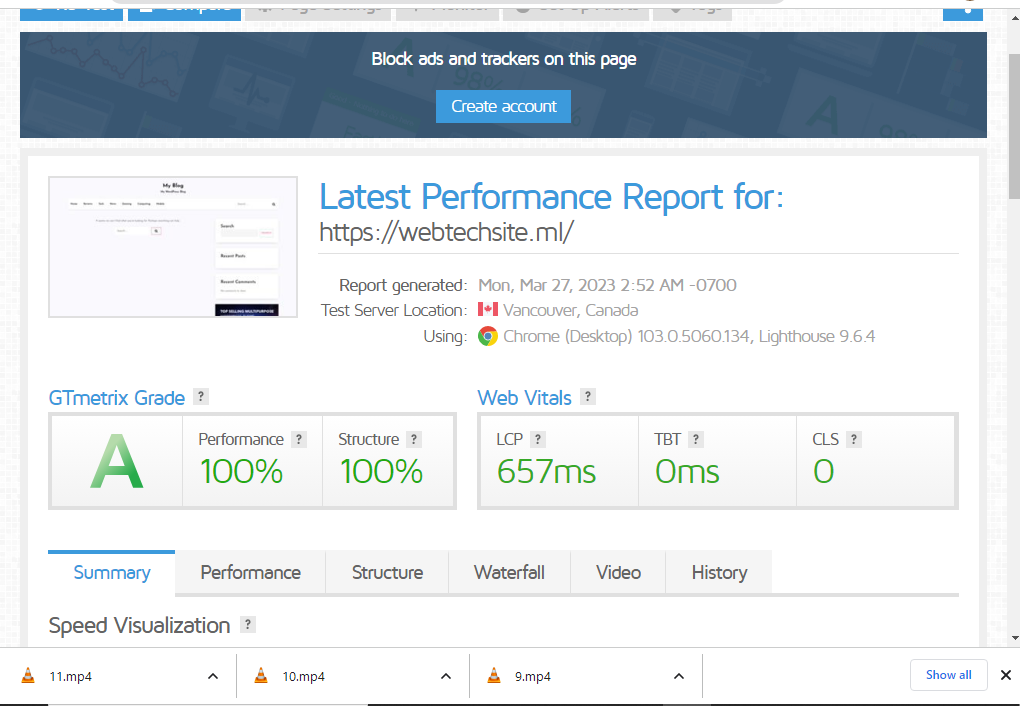Expand the options chevron for 11.mp4
1020x706 pixels.
click(213, 676)
